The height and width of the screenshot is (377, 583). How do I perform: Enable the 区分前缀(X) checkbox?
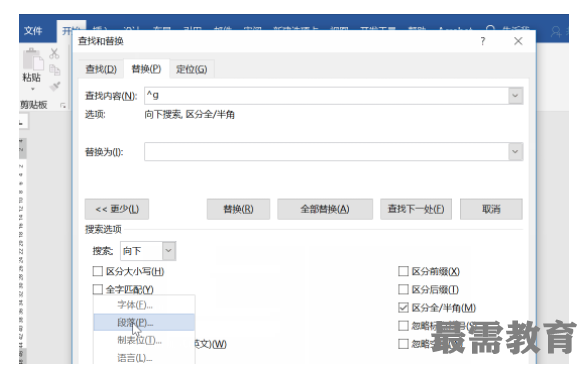click(403, 271)
